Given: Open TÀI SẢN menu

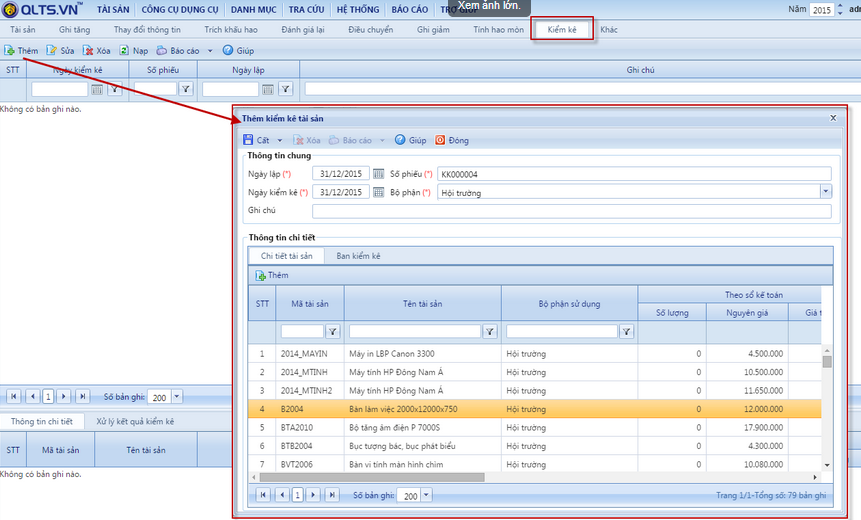Looking at the screenshot, I should 113,9.
